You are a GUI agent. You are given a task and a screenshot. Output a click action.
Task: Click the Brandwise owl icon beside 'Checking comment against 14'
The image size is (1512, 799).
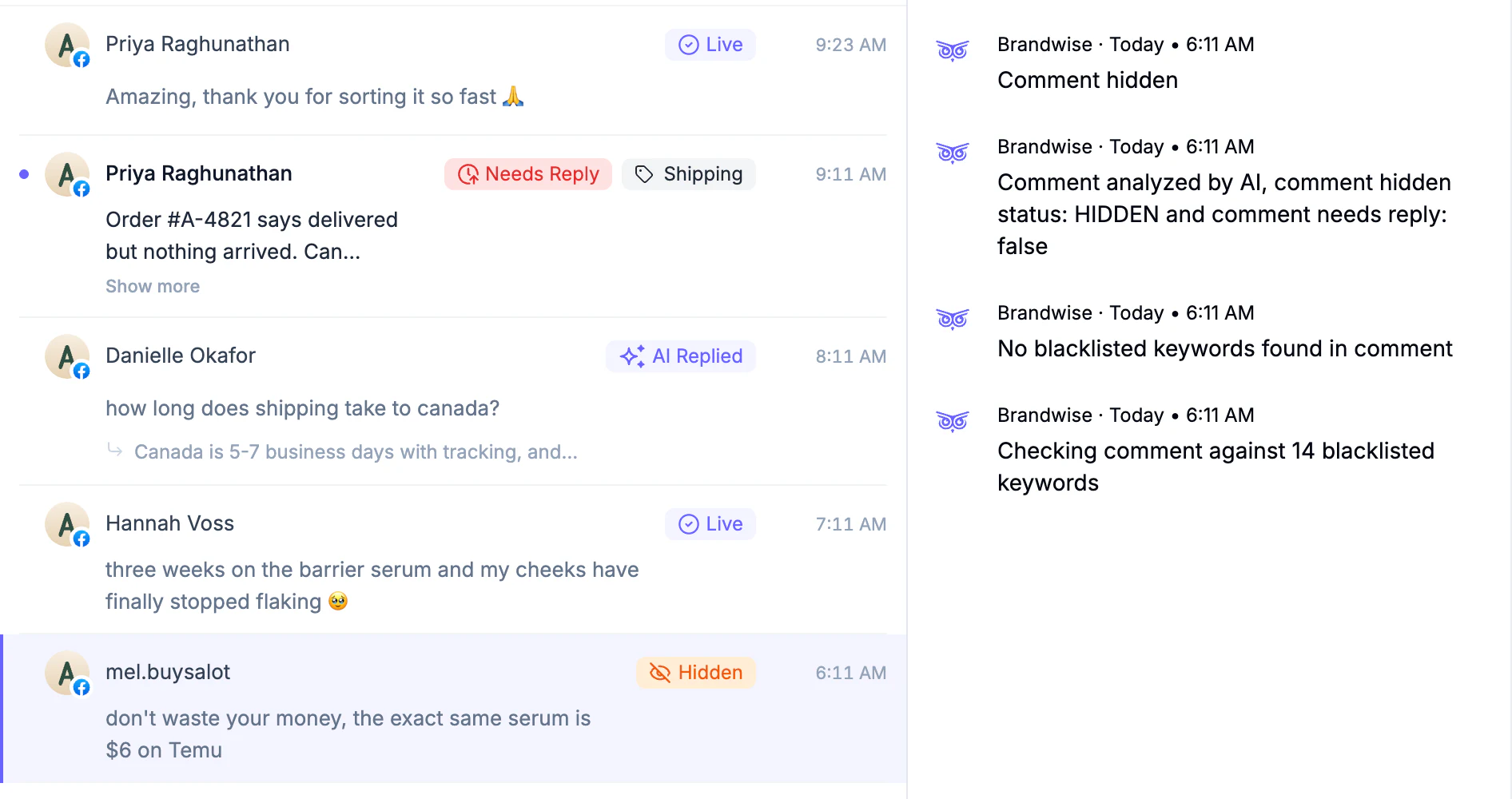point(953,421)
